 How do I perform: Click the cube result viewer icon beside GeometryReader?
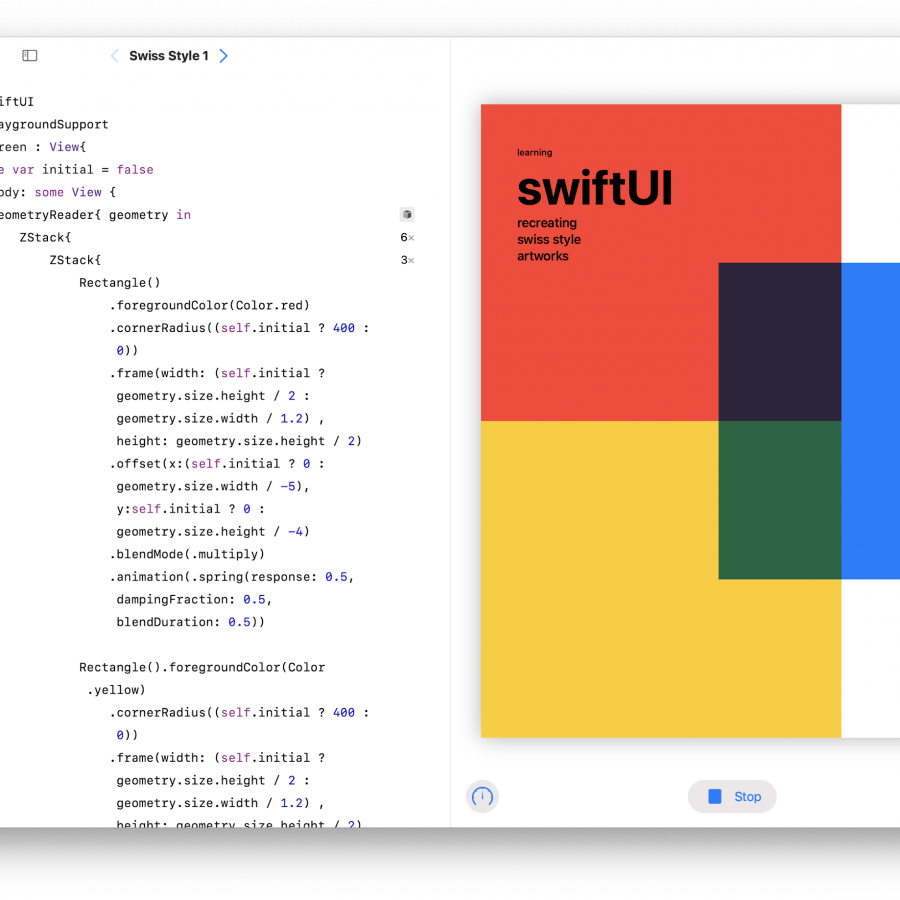[406, 214]
